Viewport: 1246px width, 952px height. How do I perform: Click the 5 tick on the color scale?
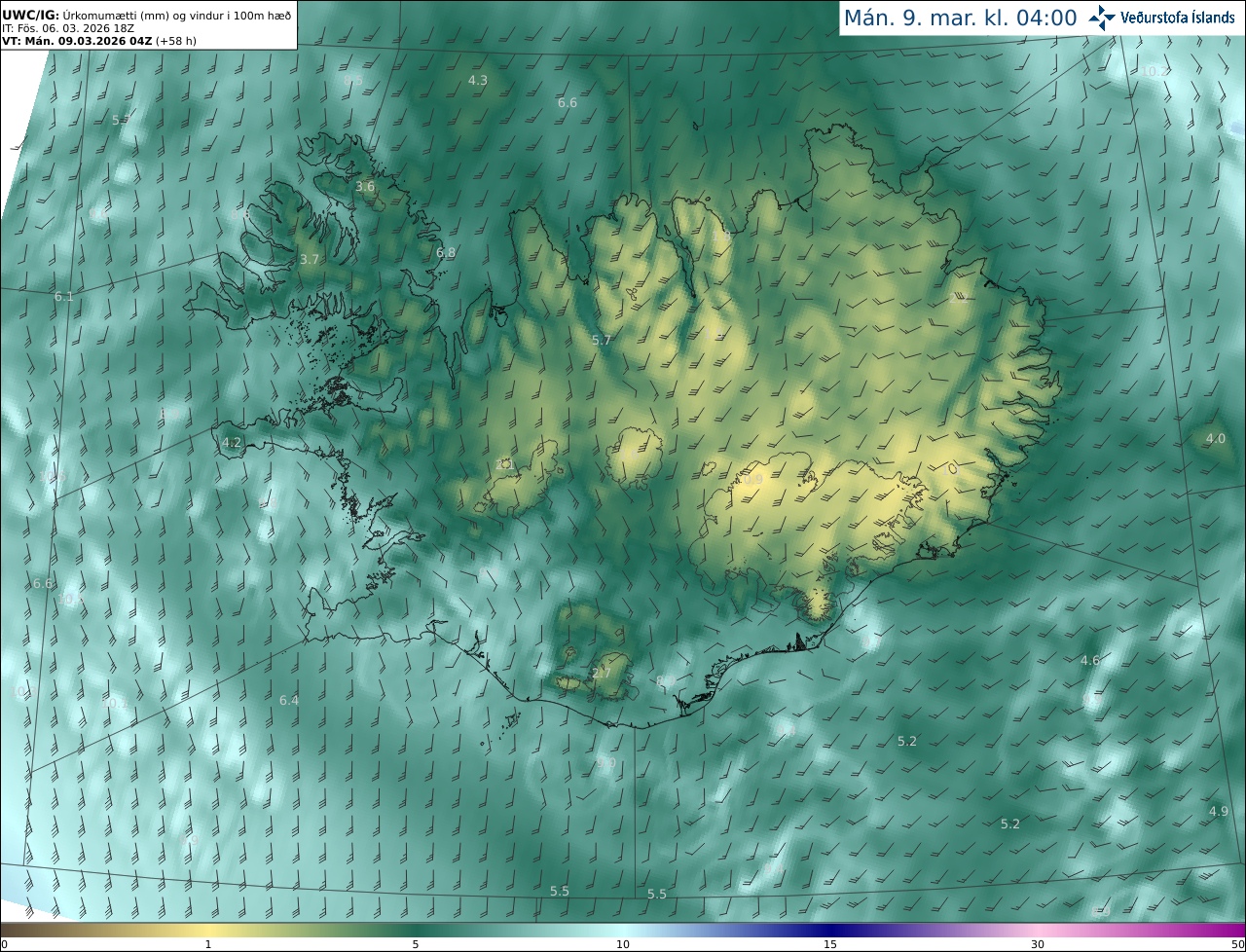click(416, 944)
